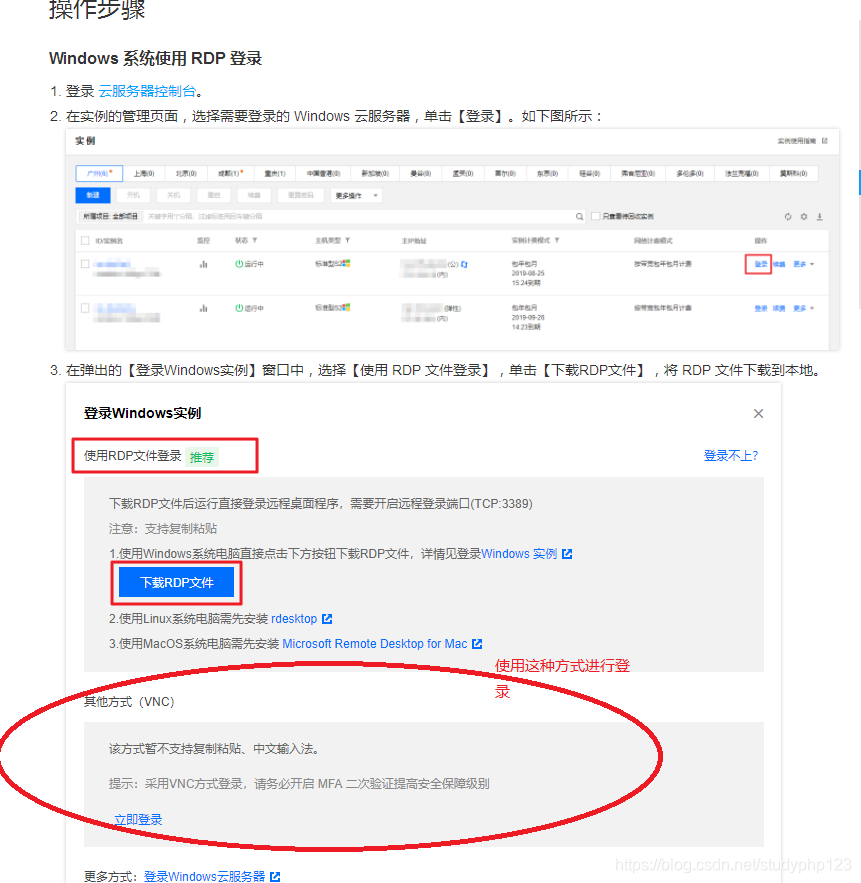
Task: Open the Windows 实例 documentation link
Action: tap(519, 554)
